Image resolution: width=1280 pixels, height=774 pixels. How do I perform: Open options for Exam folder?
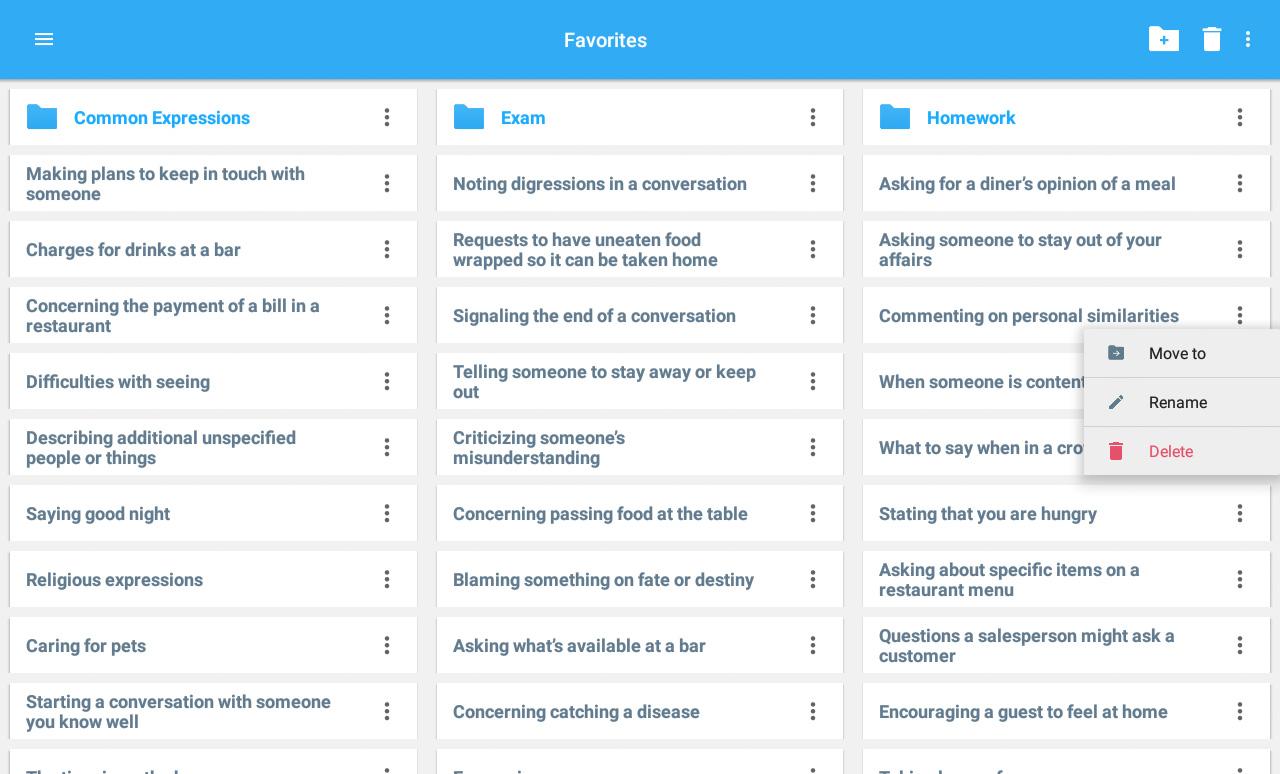(813, 117)
